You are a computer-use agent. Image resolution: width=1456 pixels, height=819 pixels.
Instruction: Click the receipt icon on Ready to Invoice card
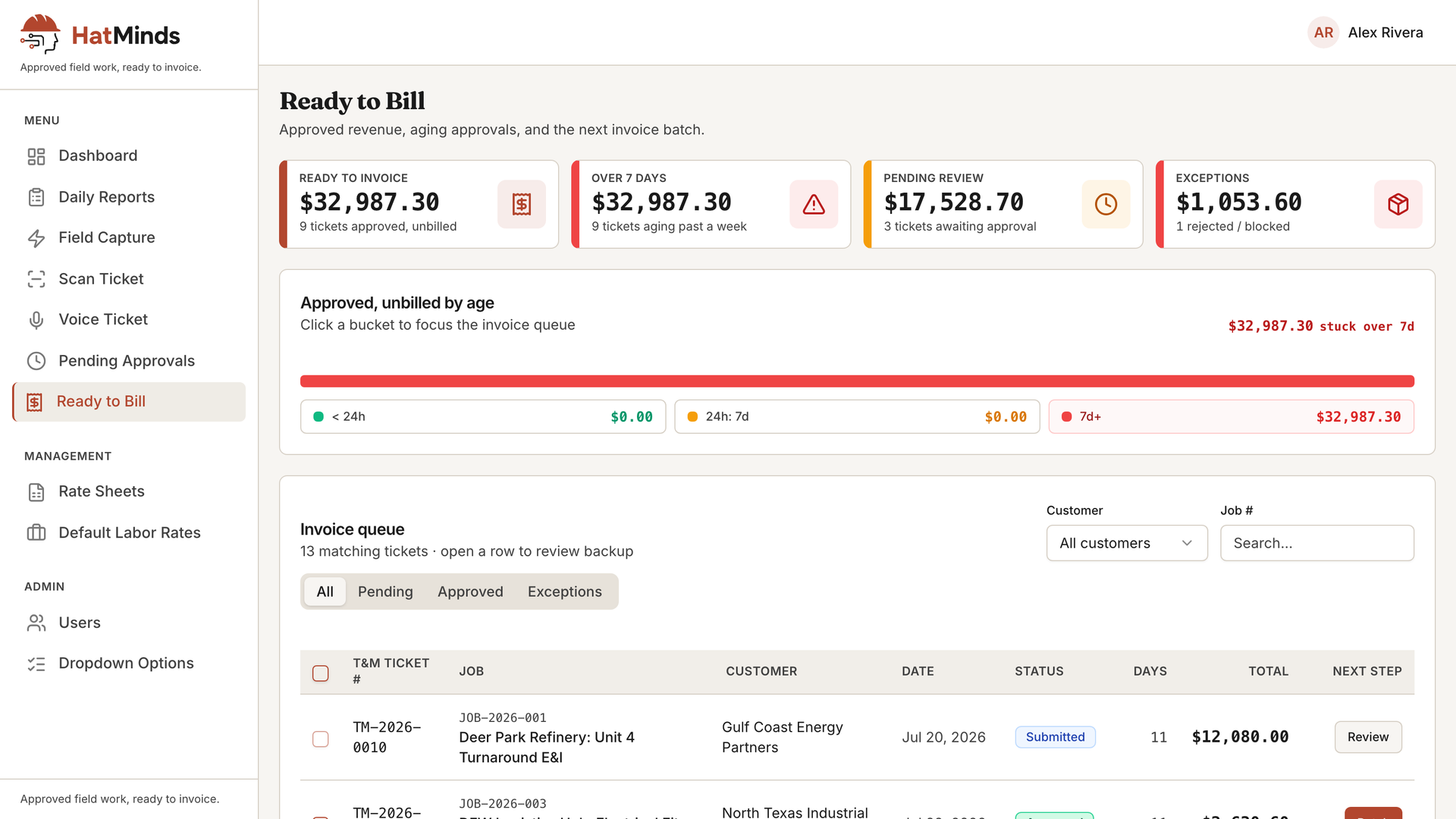522,204
